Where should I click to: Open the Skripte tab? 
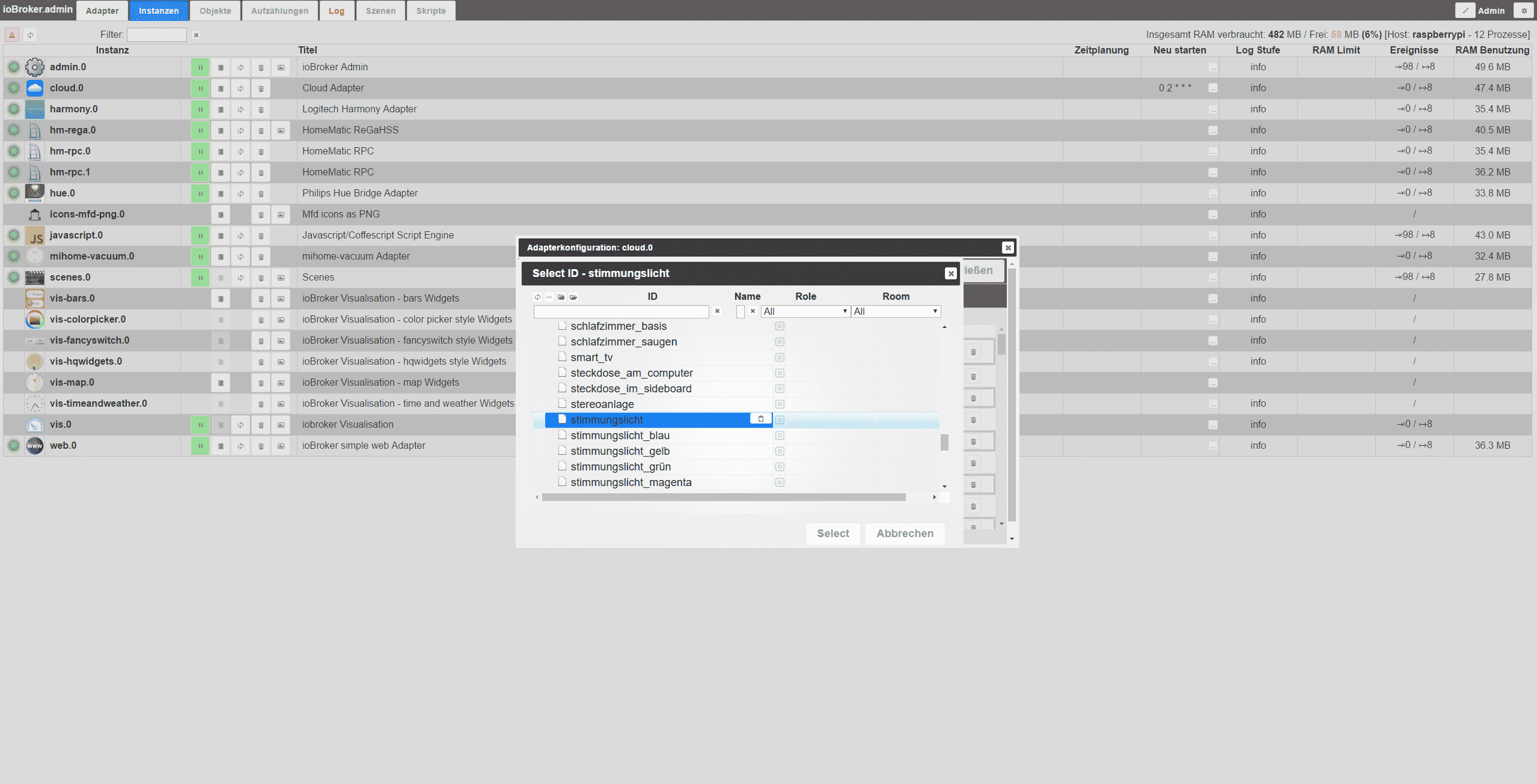(431, 11)
